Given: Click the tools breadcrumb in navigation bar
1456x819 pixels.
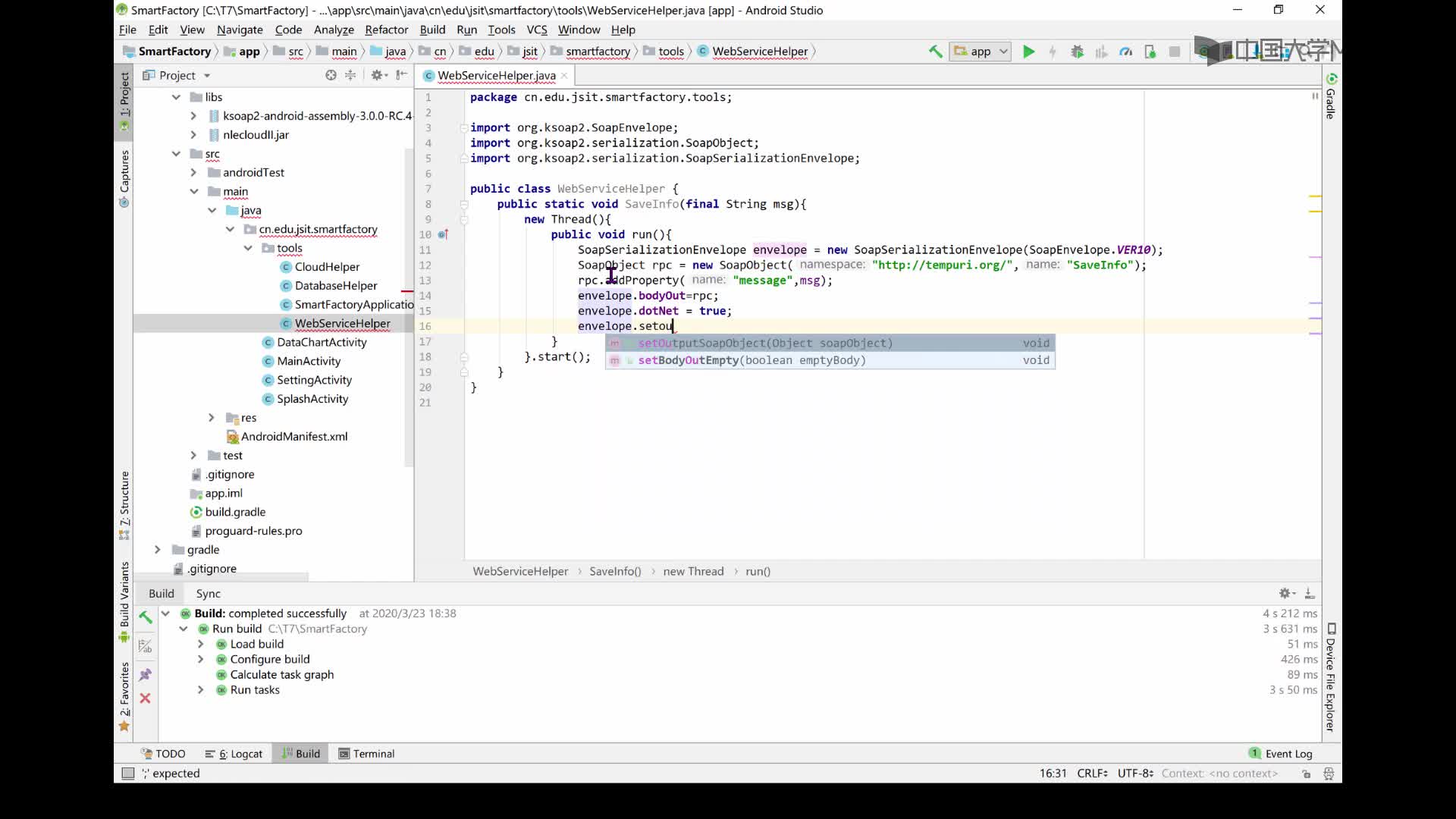Looking at the screenshot, I should [x=664, y=52].
